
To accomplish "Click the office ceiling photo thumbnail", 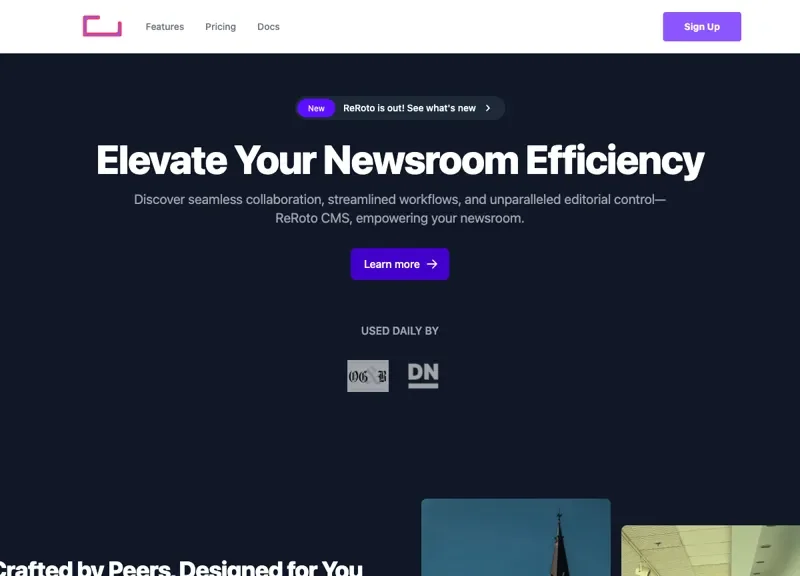I will tap(710, 550).
